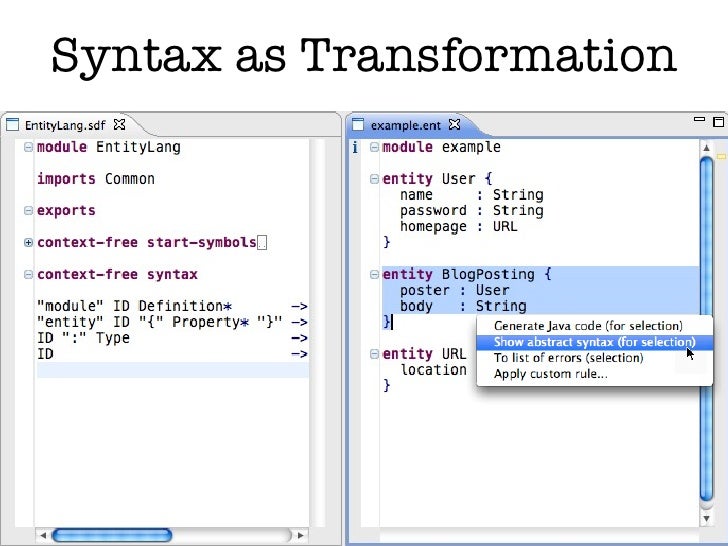Click the "String" type of body
This screenshot has width=728, height=546.
(x=501, y=306)
